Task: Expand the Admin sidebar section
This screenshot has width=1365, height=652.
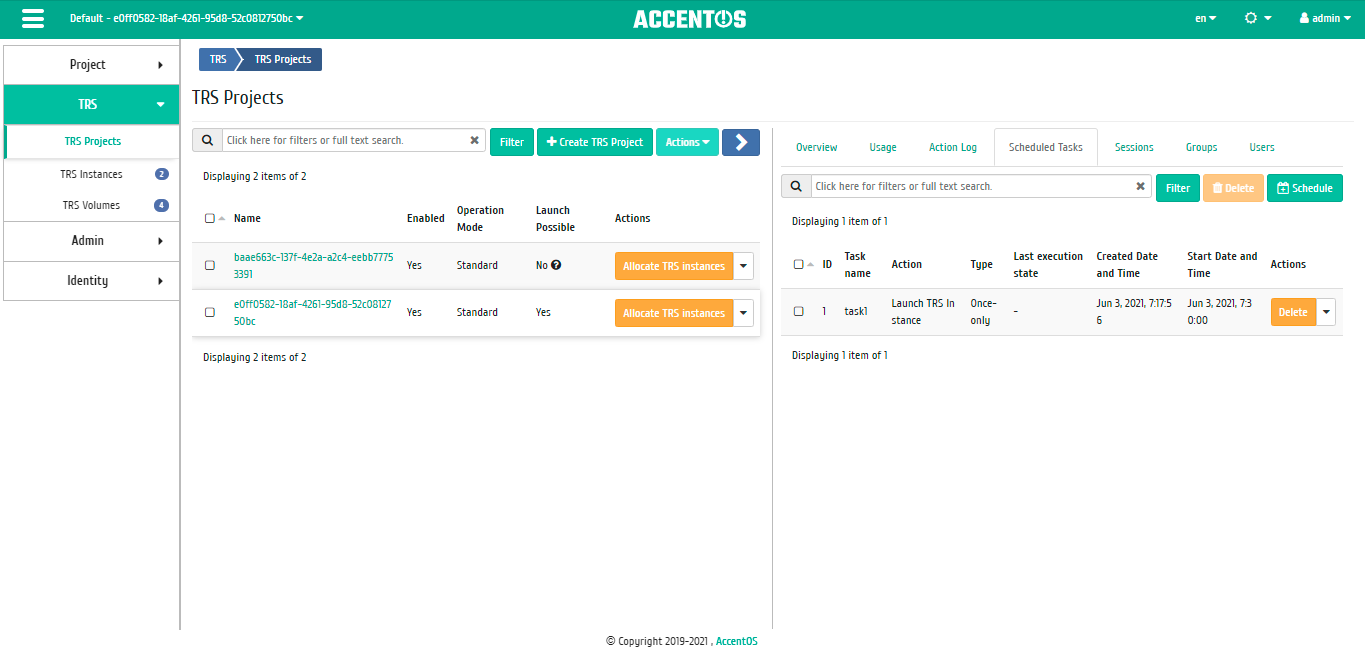Action: click(91, 240)
